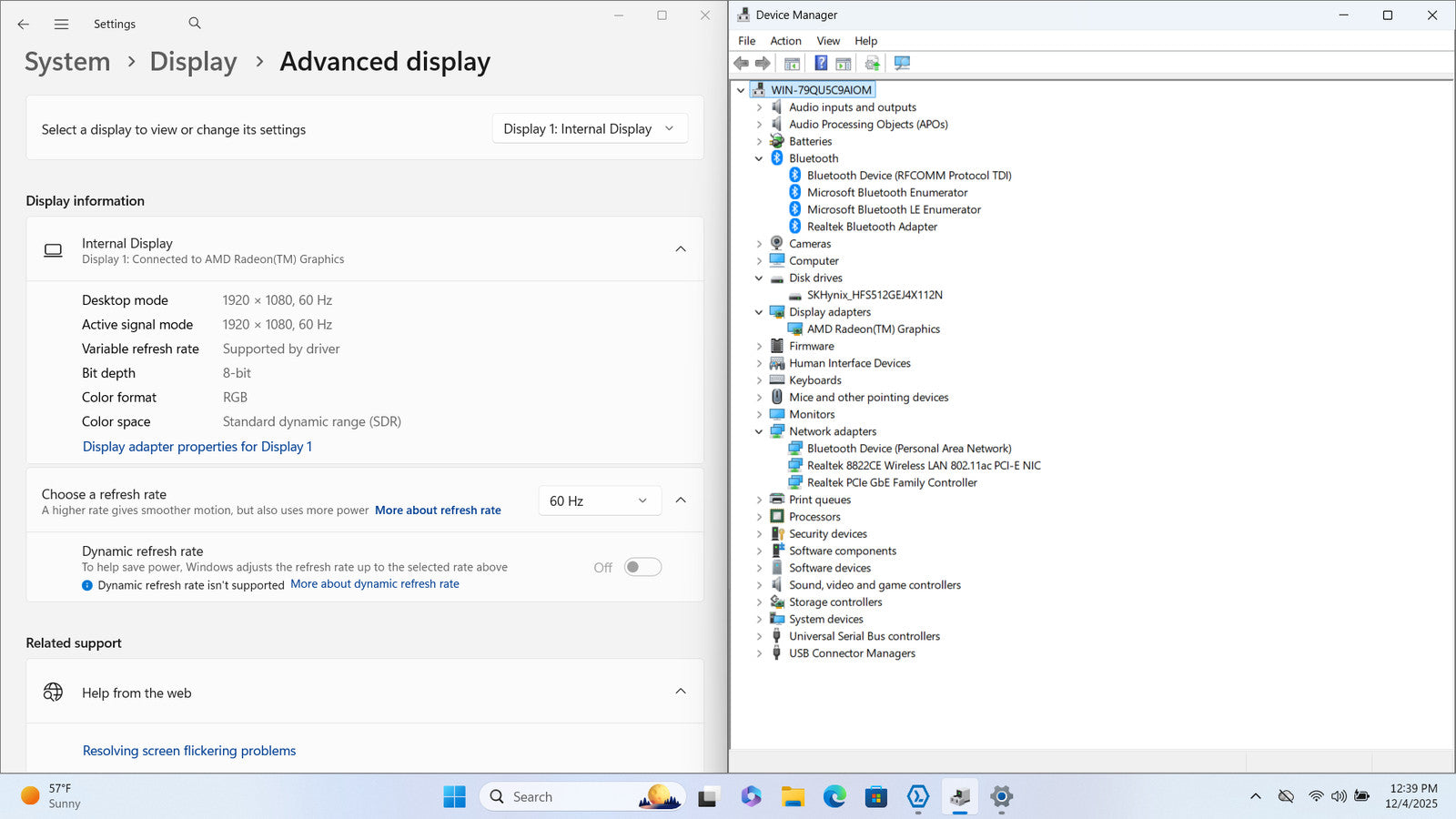Image resolution: width=1456 pixels, height=819 pixels.
Task: Click the blue Help toolbar icon
Action: click(x=821, y=64)
